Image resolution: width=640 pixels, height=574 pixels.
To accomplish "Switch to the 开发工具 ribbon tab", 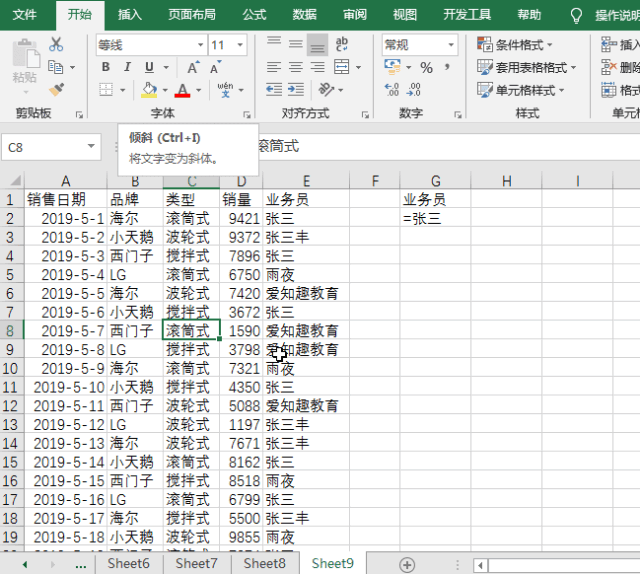I will [x=467, y=15].
